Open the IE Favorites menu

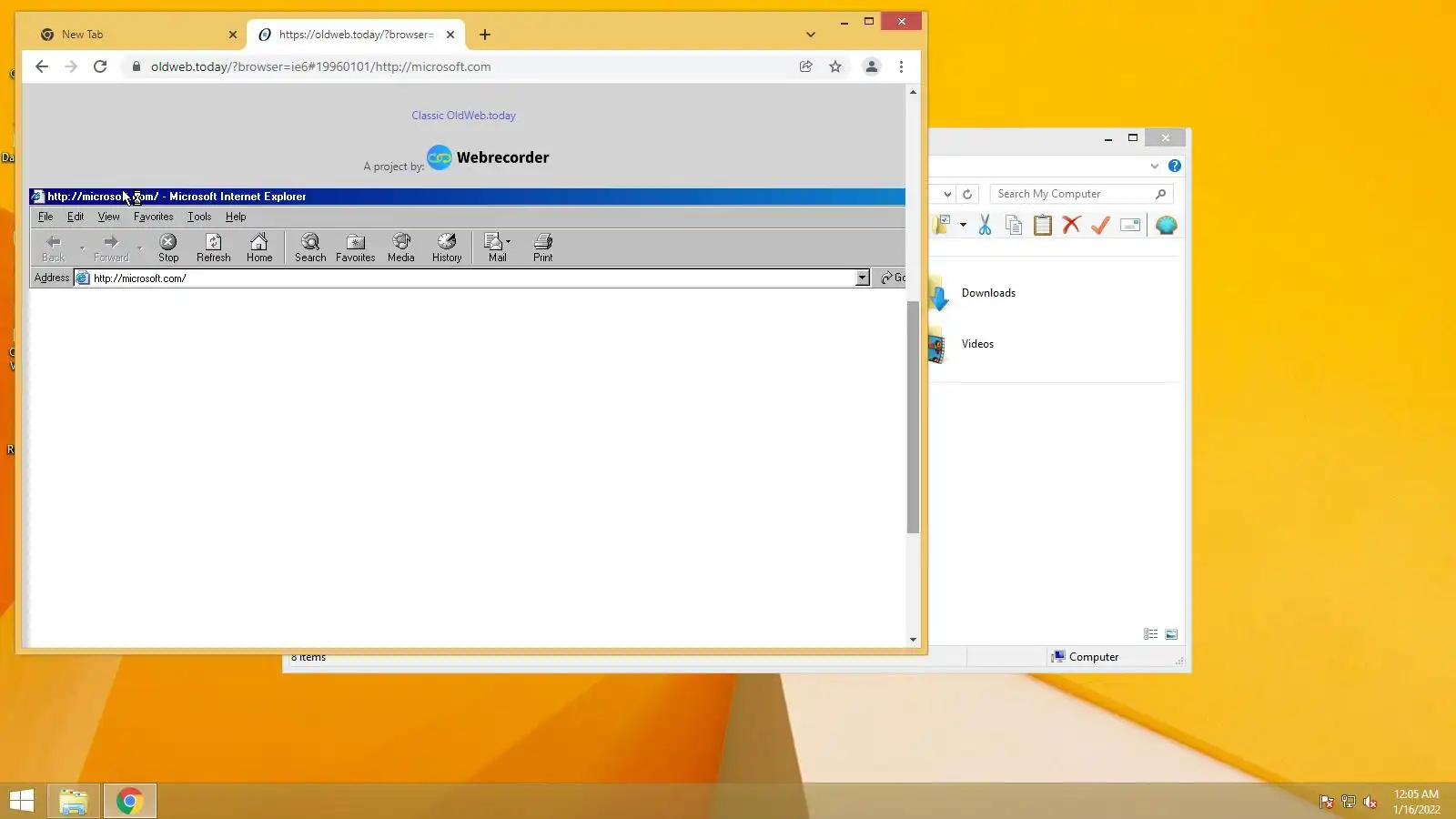coord(153,217)
